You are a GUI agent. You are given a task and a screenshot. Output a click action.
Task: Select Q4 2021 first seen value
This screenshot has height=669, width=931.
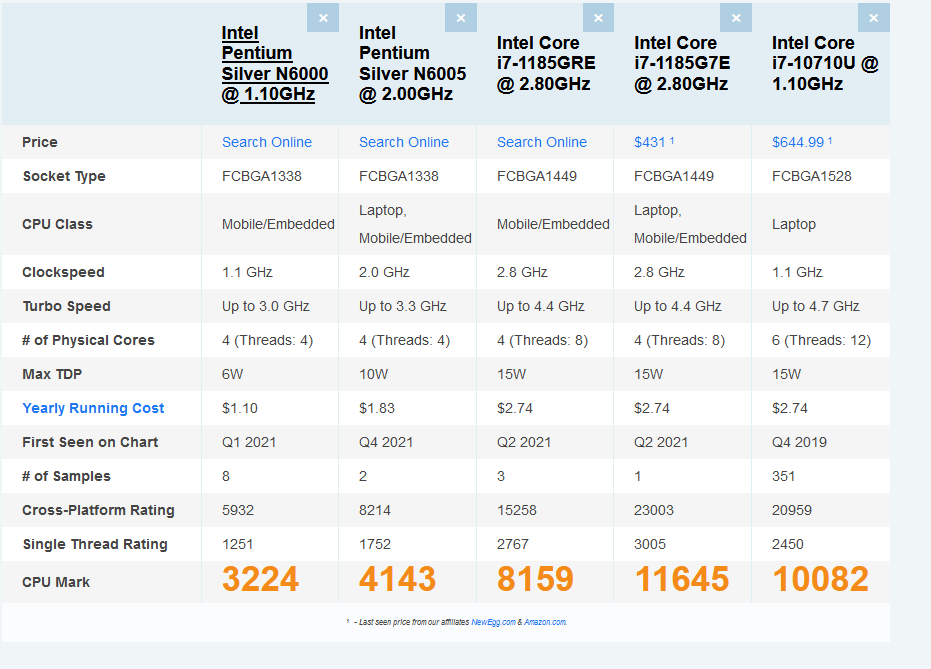click(386, 442)
